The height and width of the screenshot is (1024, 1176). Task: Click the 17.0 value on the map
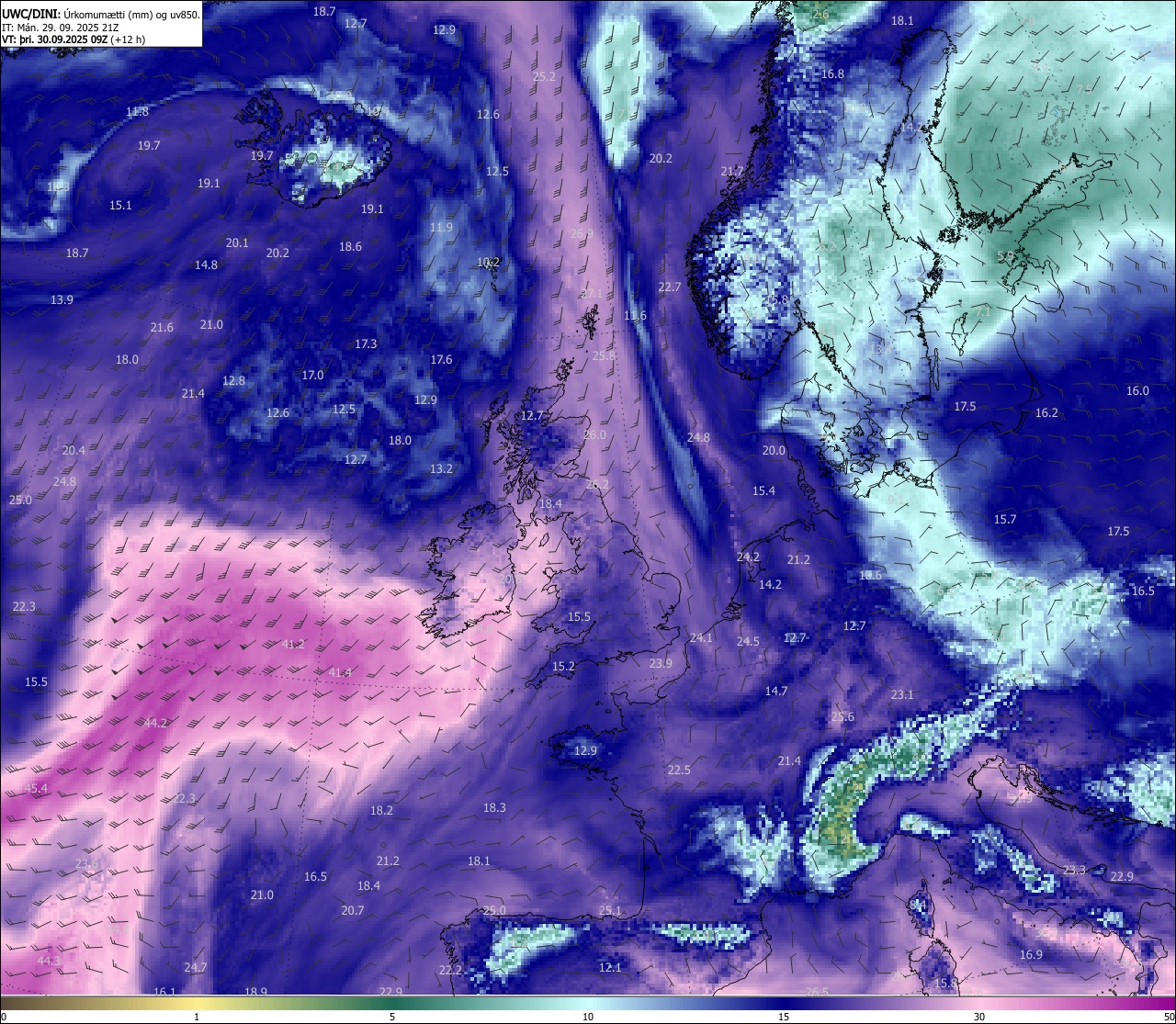312,375
